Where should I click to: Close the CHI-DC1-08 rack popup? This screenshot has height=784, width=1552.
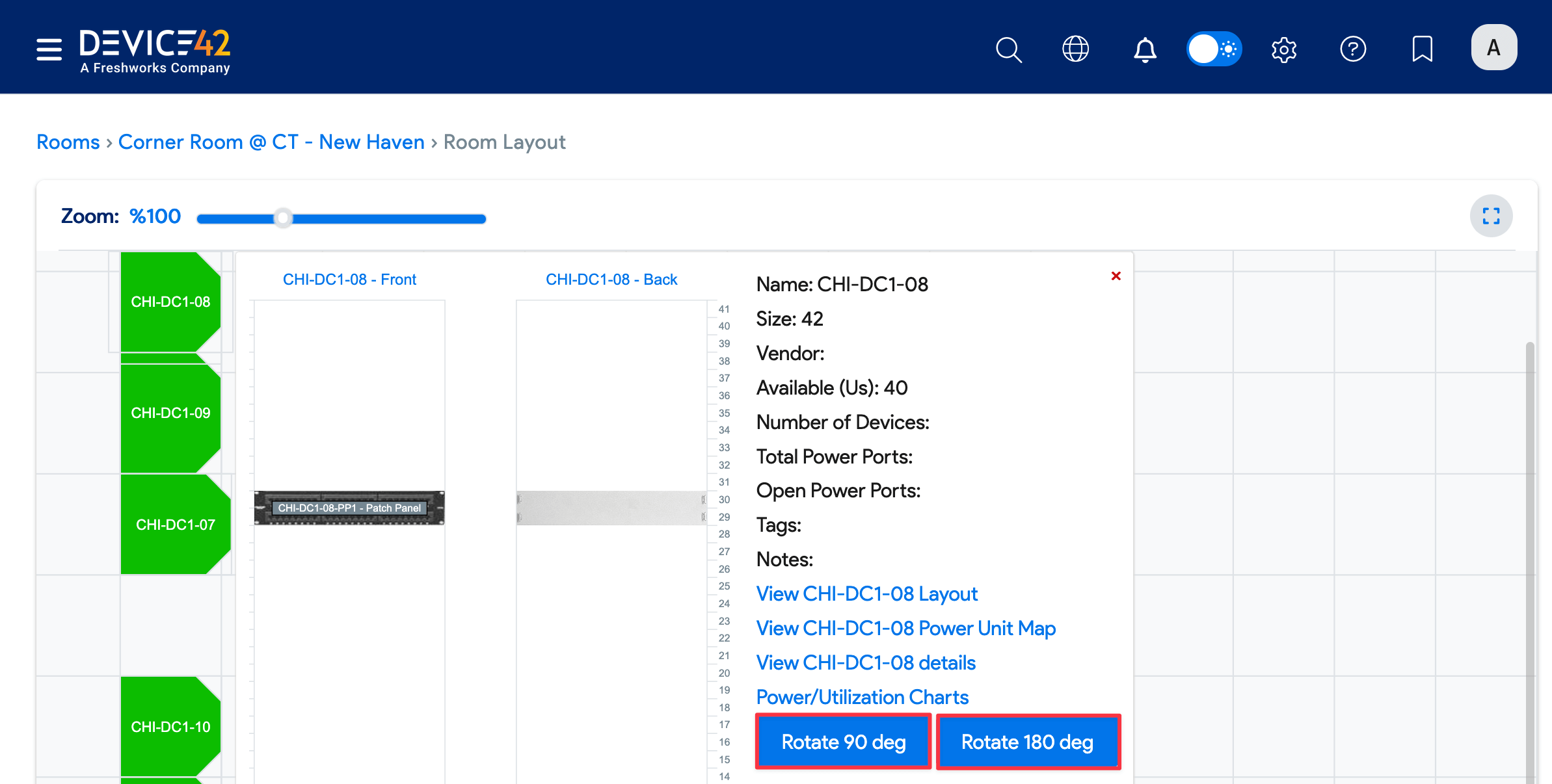click(1116, 276)
